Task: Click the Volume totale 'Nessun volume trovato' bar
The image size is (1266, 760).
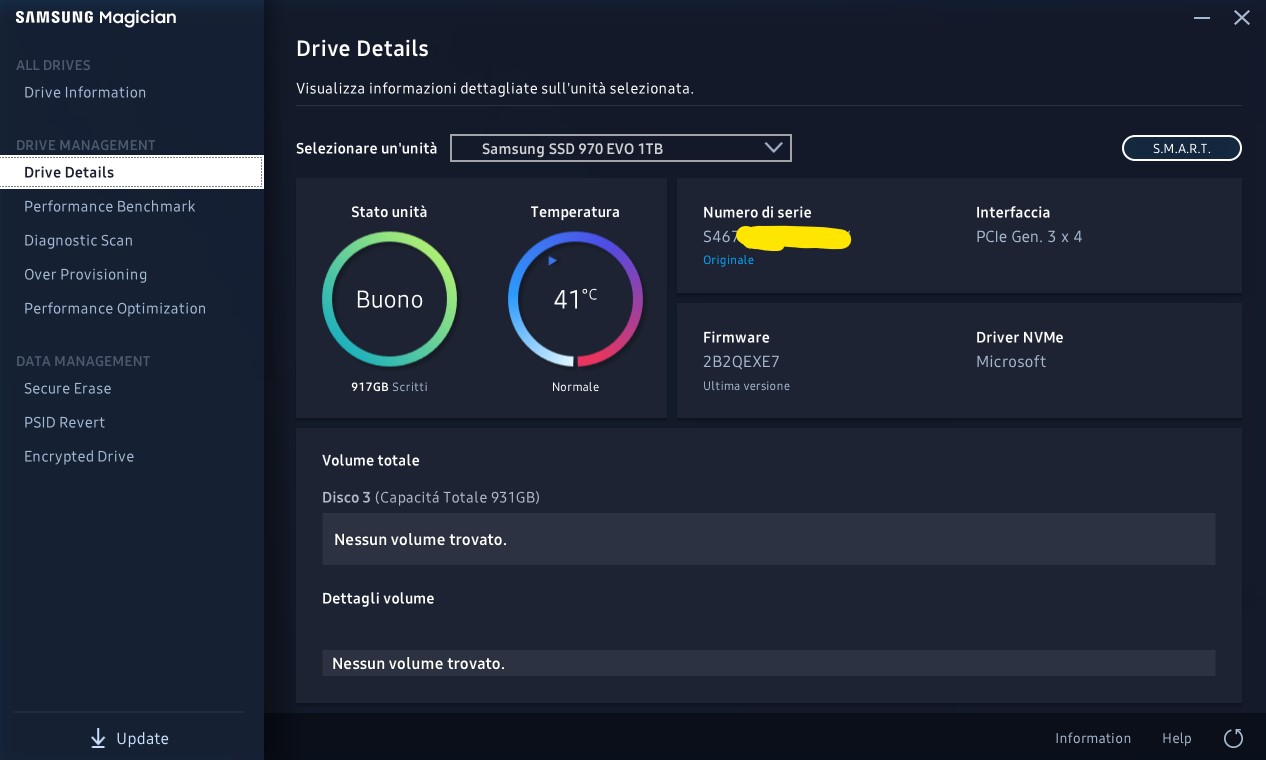Action: point(768,539)
